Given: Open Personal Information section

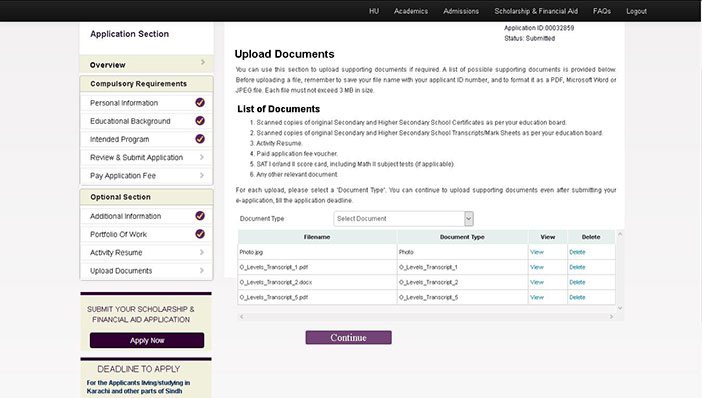Looking at the screenshot, I should click(124, 103).
